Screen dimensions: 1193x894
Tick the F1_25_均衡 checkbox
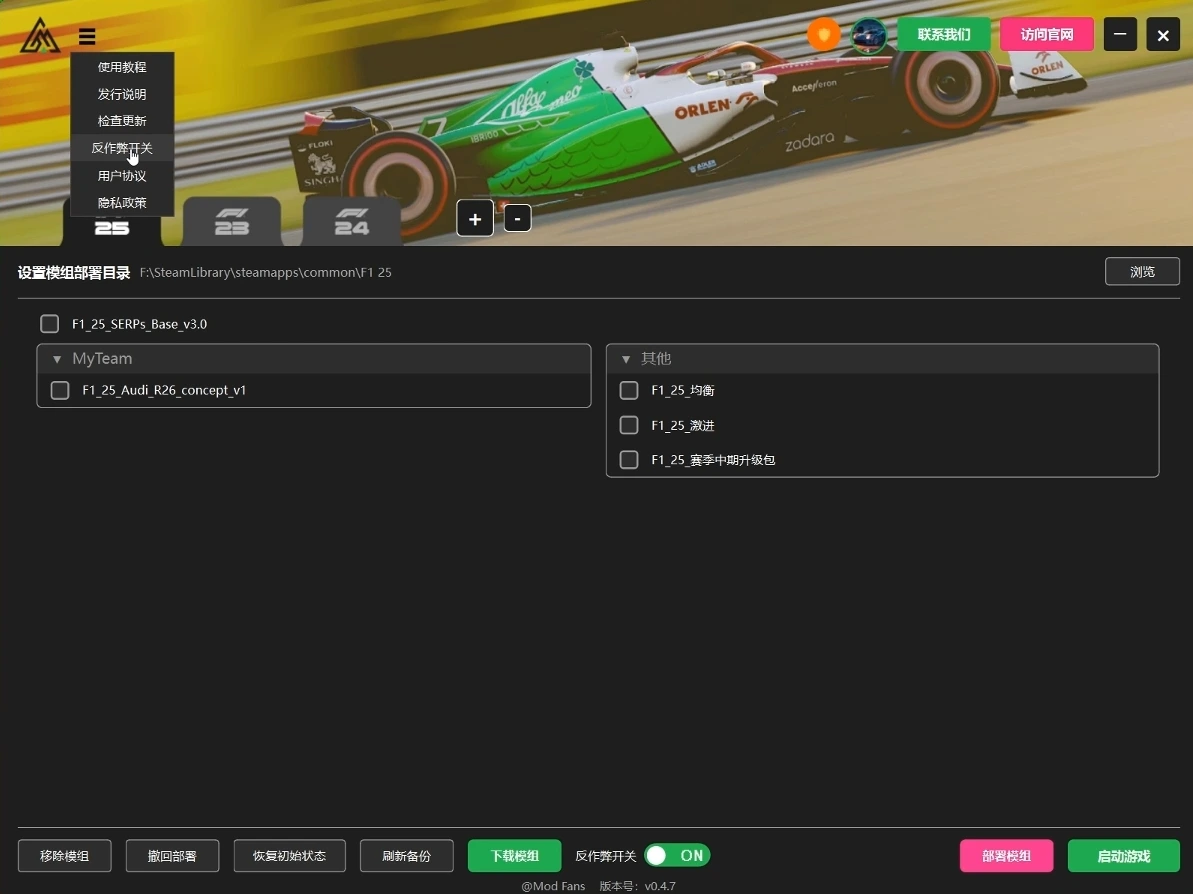pyautogui.click(x=629, y=390)
